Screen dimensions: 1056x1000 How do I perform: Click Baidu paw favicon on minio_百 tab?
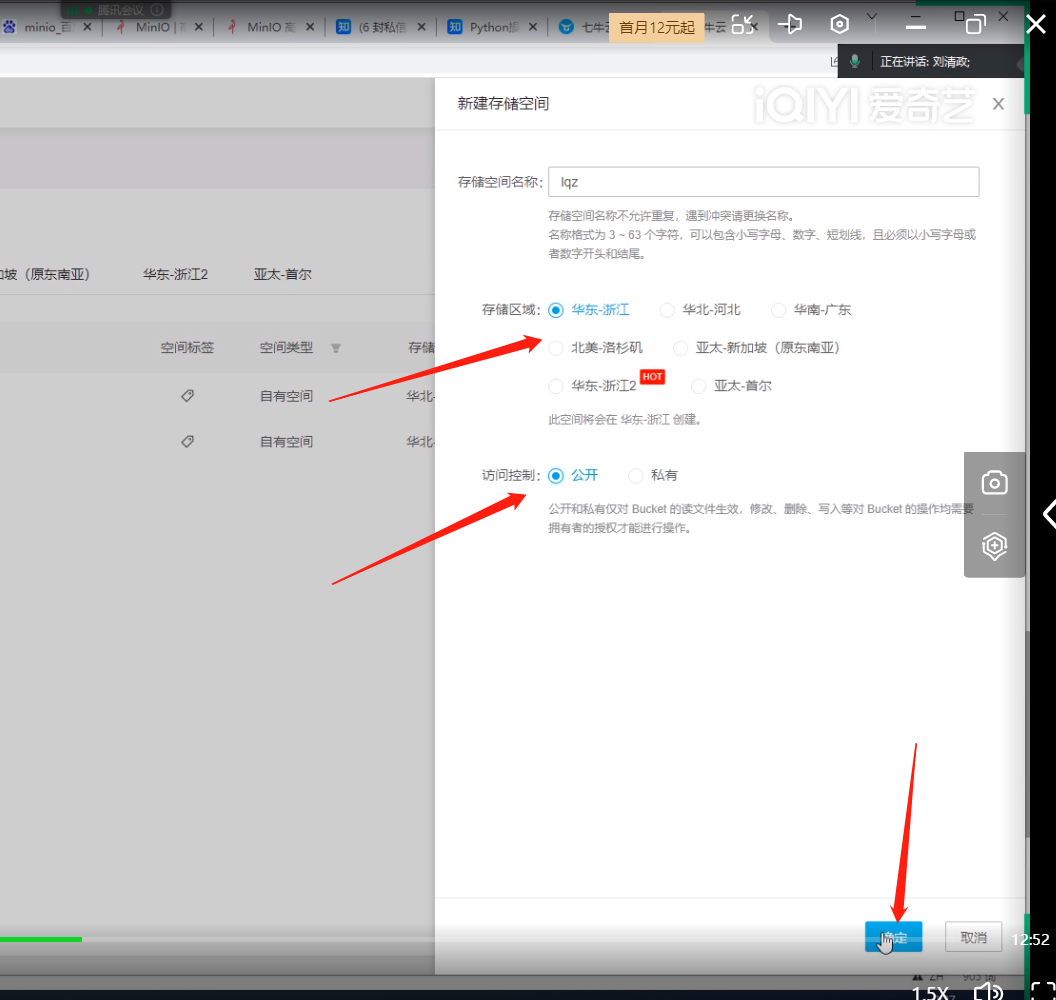[9, 27]
